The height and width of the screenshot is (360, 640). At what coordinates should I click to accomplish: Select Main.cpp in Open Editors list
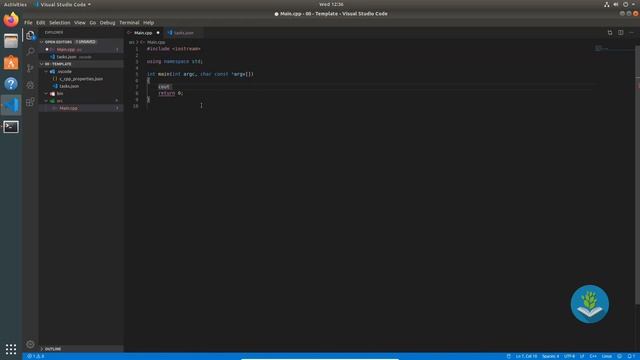[81, 49]
